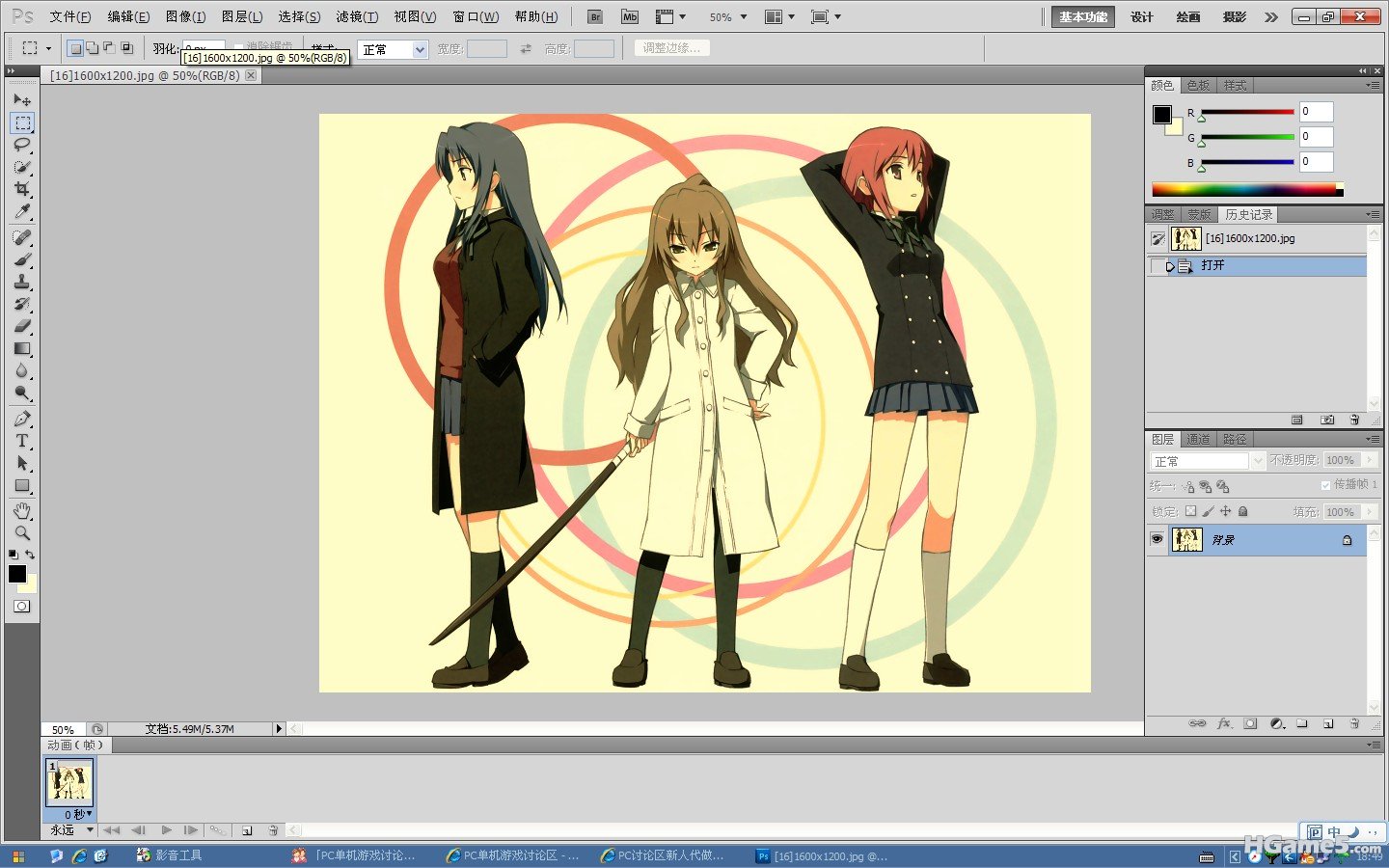Select the Dodge tool
This screenshot has height=868, width=1389.
tap(22, 393)
